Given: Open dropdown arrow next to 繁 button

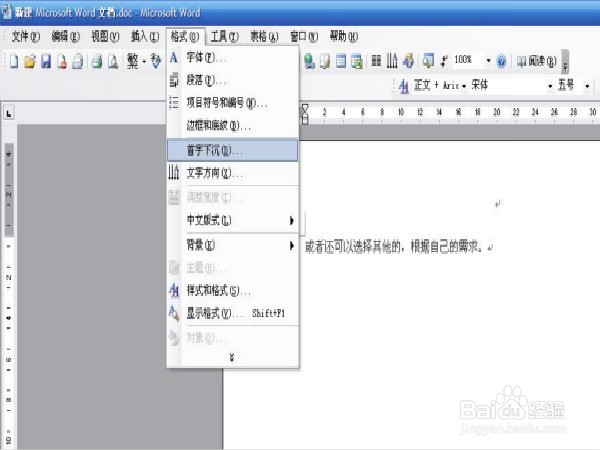Looking at the screenshot, I should click(144, 61).
